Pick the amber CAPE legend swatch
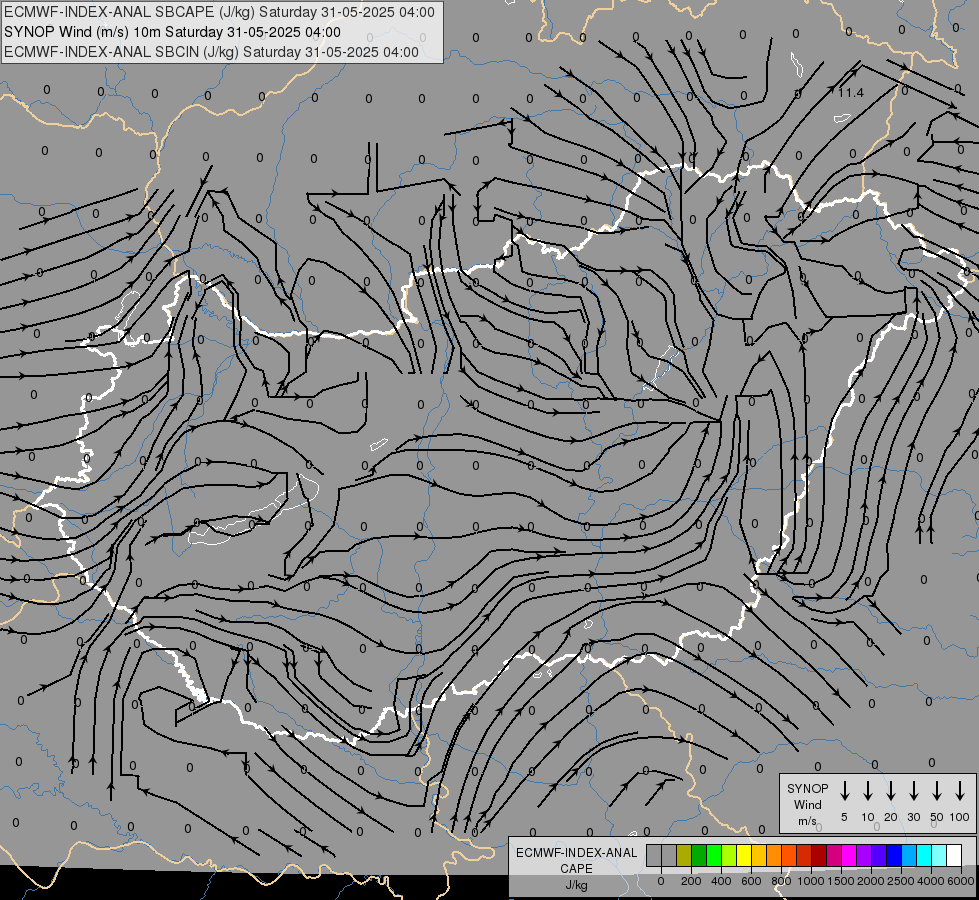Screen dimensions: 979x900 (x=759, y=855)
